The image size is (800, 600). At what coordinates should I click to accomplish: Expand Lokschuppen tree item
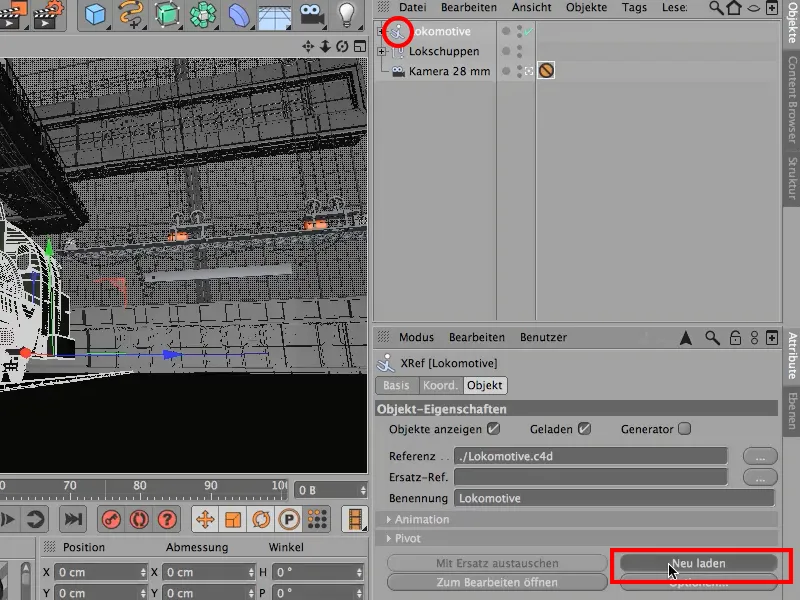point(382,51)
